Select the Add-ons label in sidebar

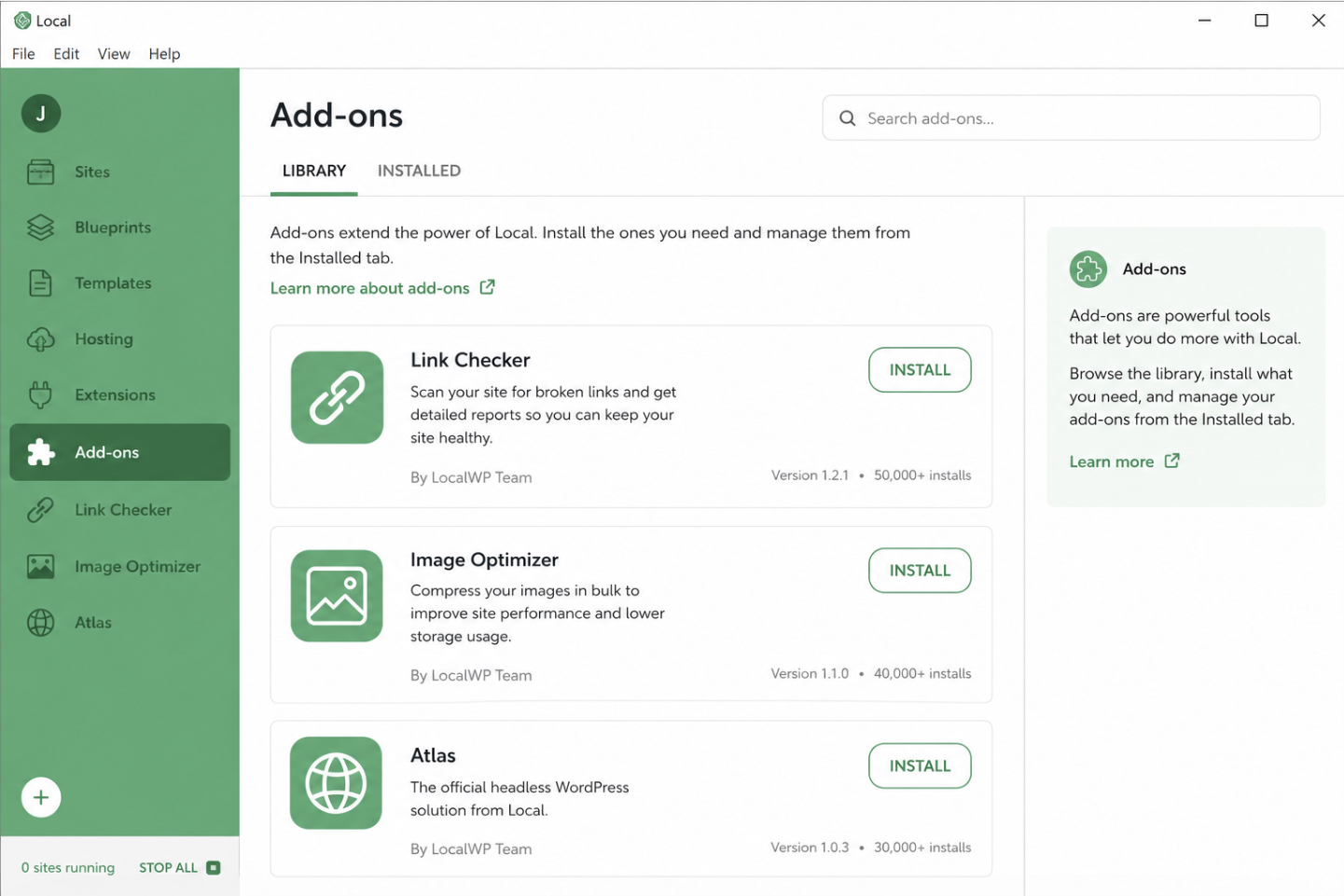106,452
